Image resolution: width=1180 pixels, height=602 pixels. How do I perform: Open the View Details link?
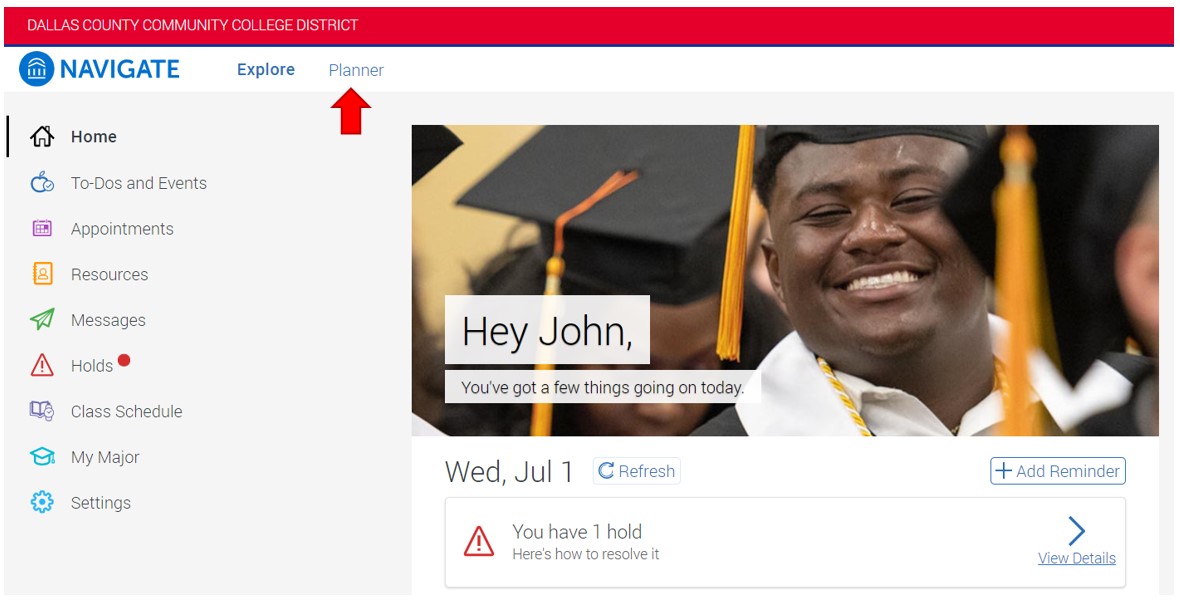tap(1075, 558)
